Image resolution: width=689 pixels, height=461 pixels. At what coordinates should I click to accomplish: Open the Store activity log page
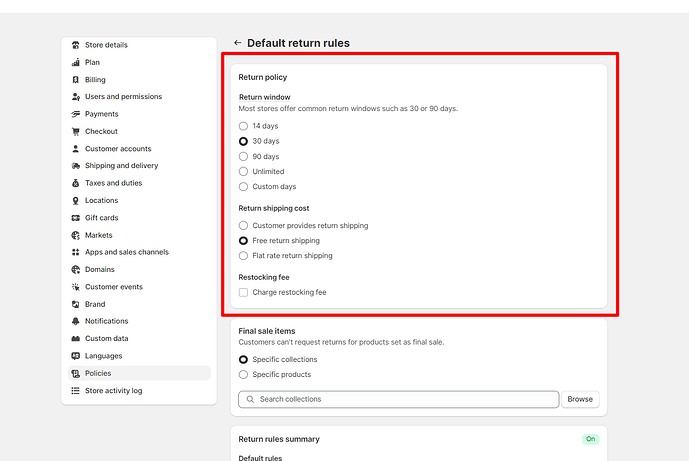[113, 391]
